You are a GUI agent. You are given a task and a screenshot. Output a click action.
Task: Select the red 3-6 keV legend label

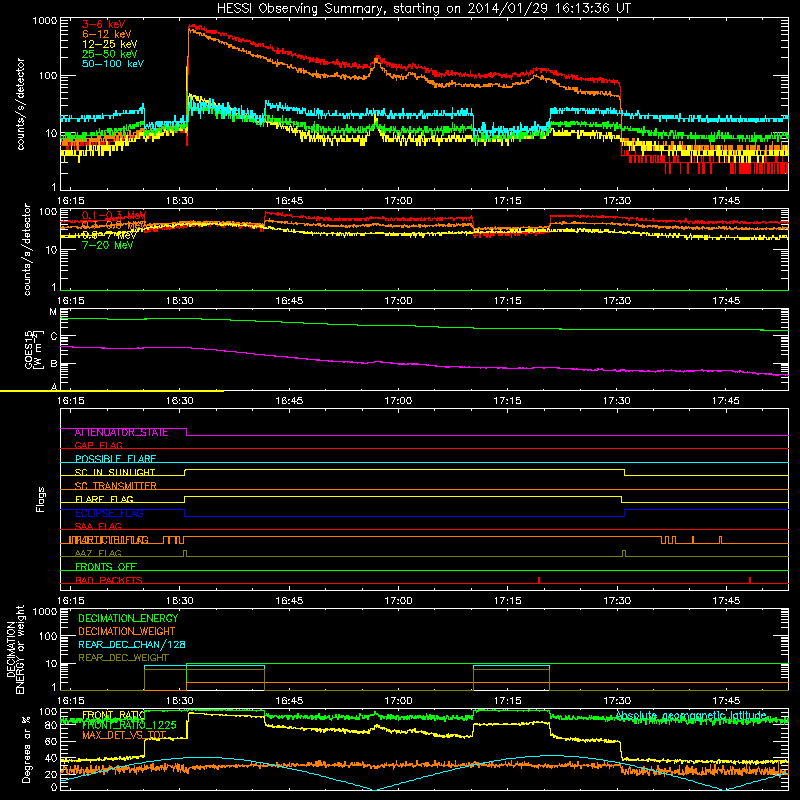coord(104,24)
